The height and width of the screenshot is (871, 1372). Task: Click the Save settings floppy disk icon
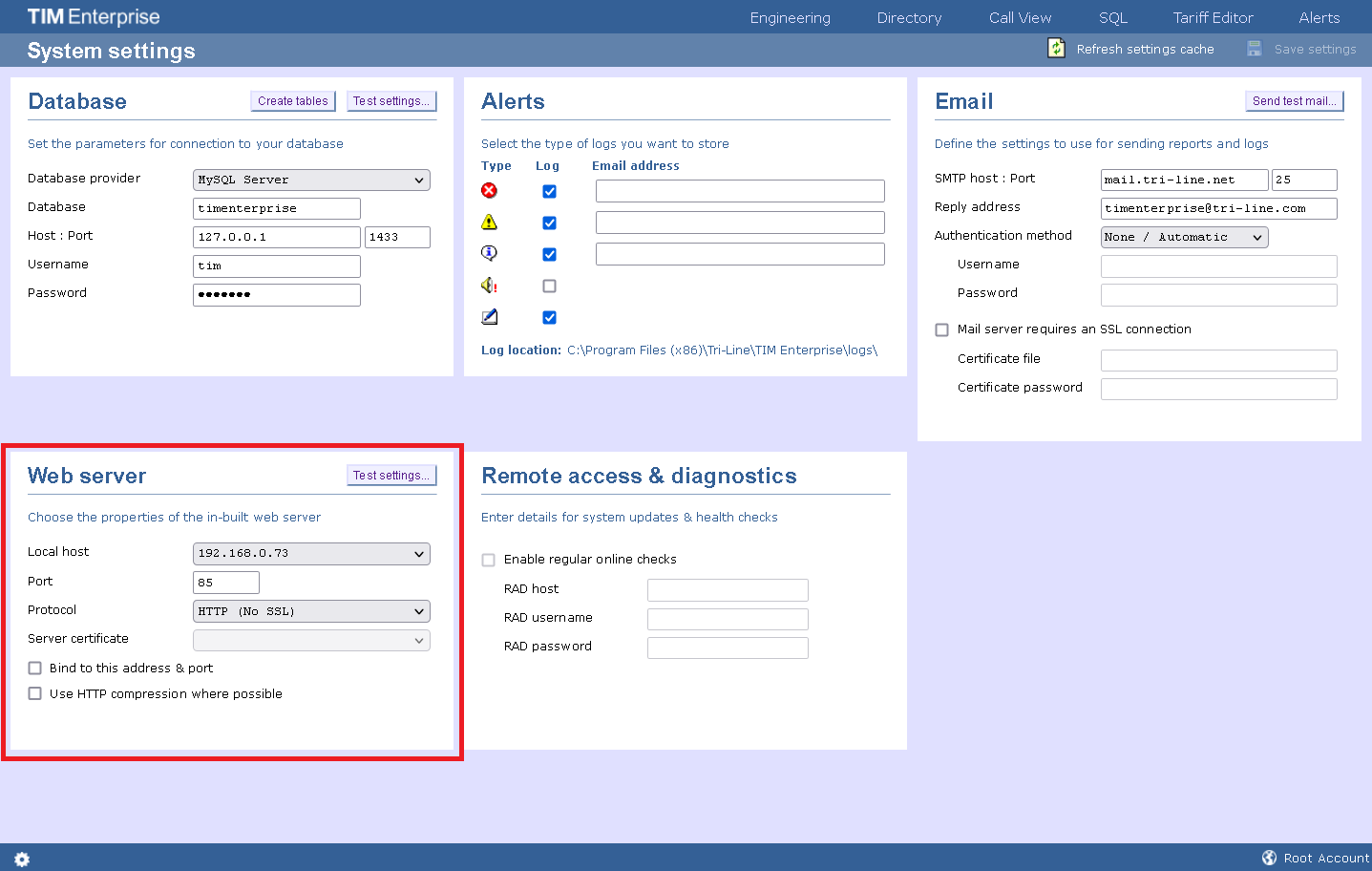click(x=1253, y=47)
